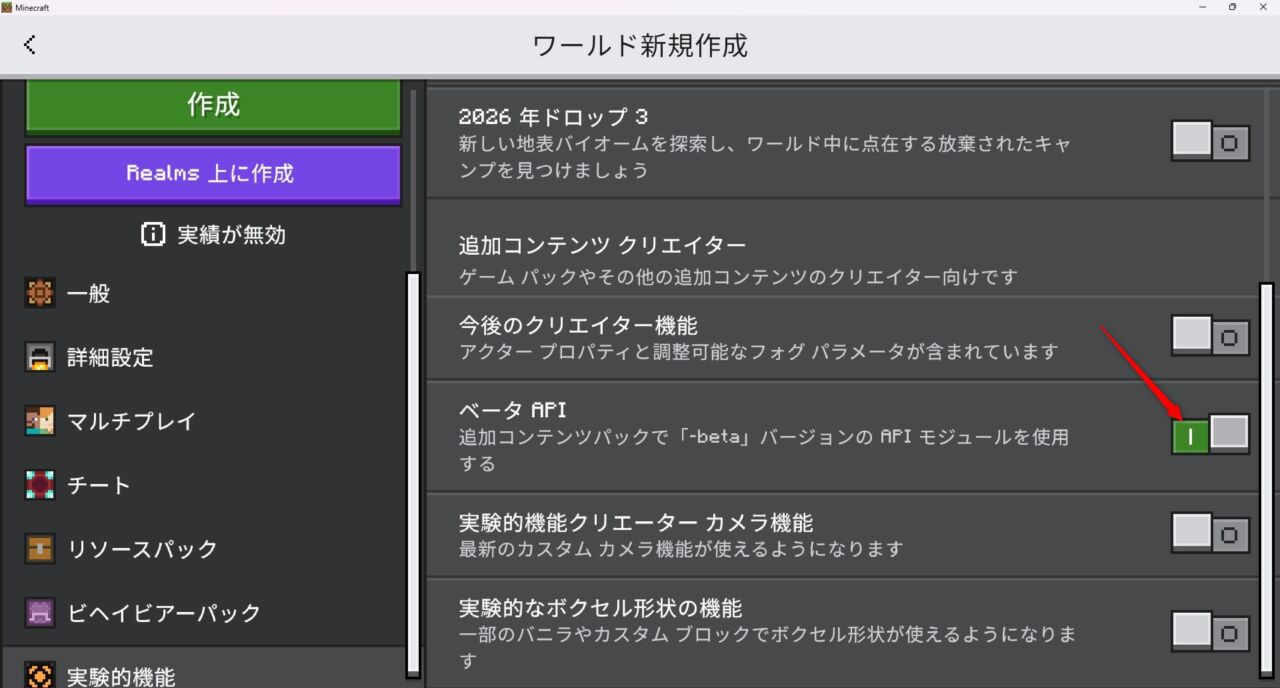Click the right settings panel scrollbar
The width and height of the screenshot is (1280, 688).
point(1266,482)
